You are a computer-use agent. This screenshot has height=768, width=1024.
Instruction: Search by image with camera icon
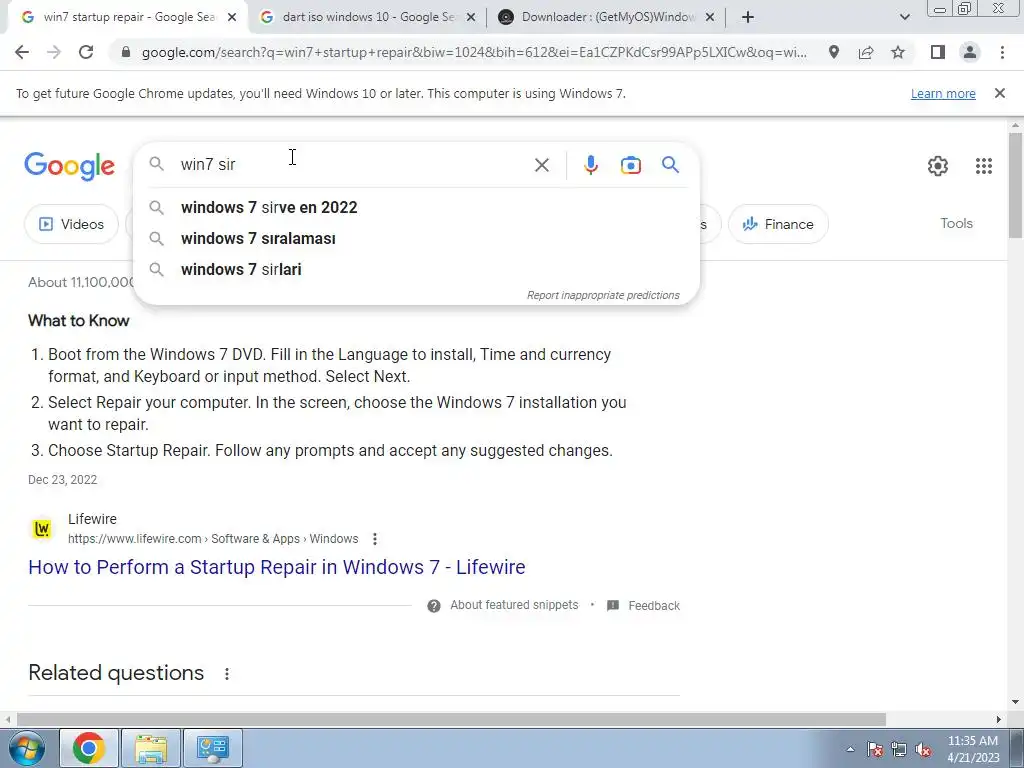click(630, 165)
